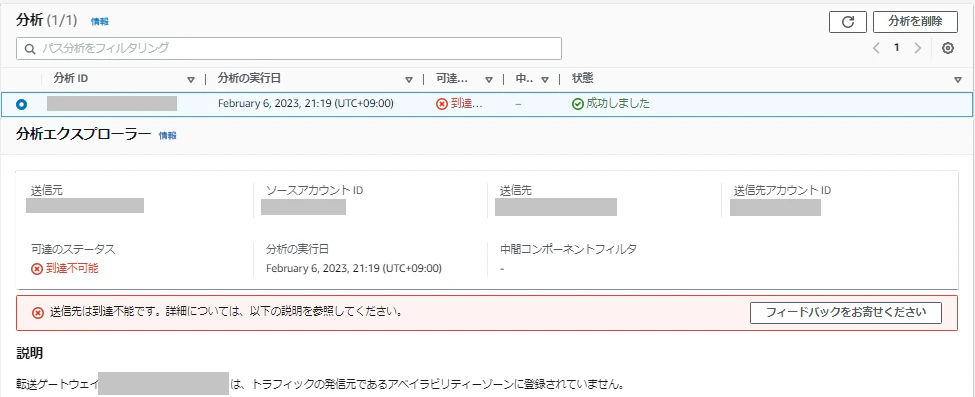Go to next page arrow
The height and width of the screenshot is (397, 975).
(917, 48)
